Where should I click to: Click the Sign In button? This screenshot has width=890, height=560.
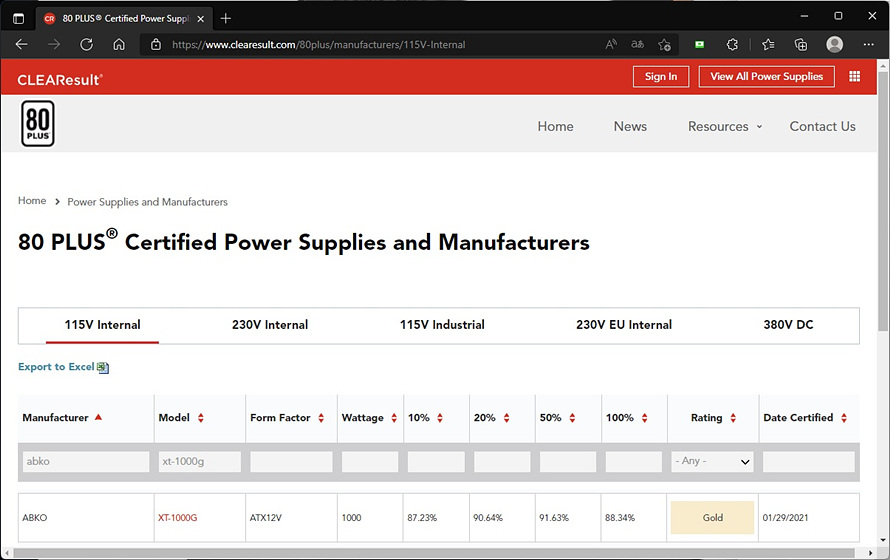pyautogui.click(x=661, y=77)
